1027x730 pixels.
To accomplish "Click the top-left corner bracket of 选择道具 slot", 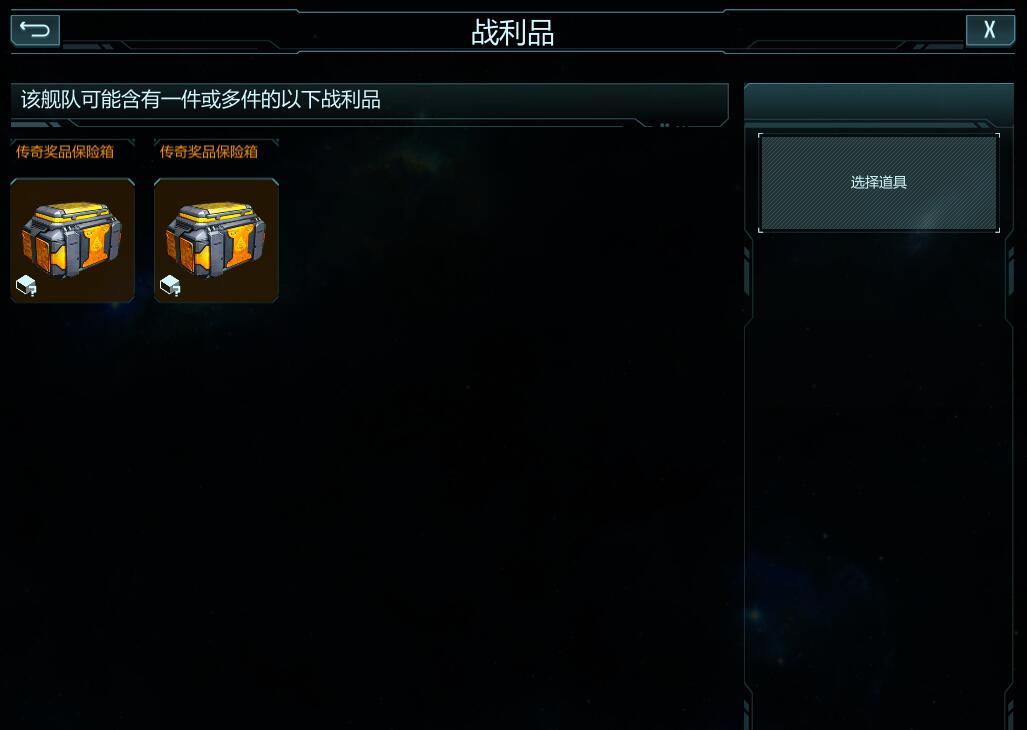I will point(761,136).
